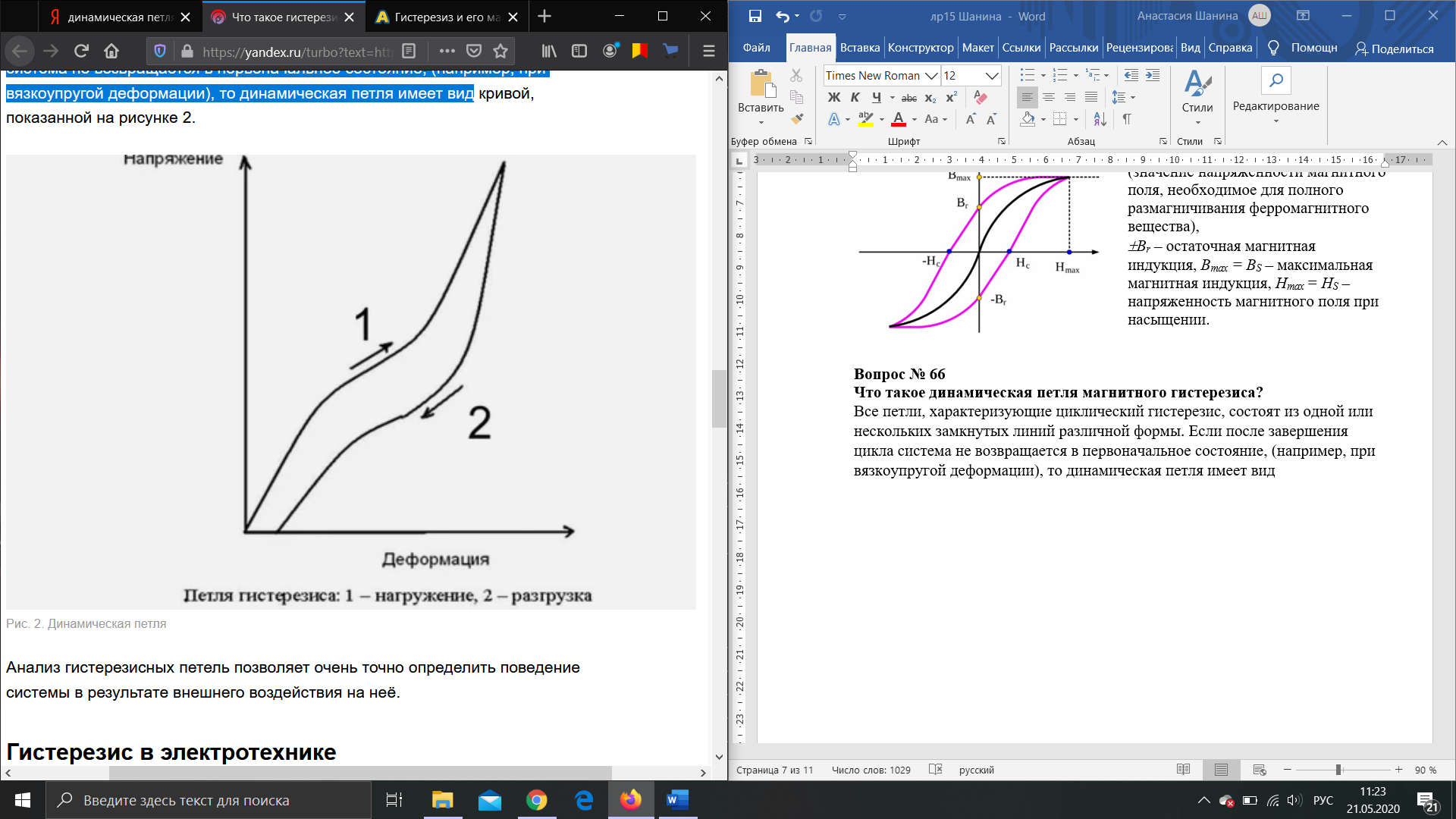Bookmark the page with the star icon
This screenshot has height=819, width=1456.
click(x=500, y=51)
